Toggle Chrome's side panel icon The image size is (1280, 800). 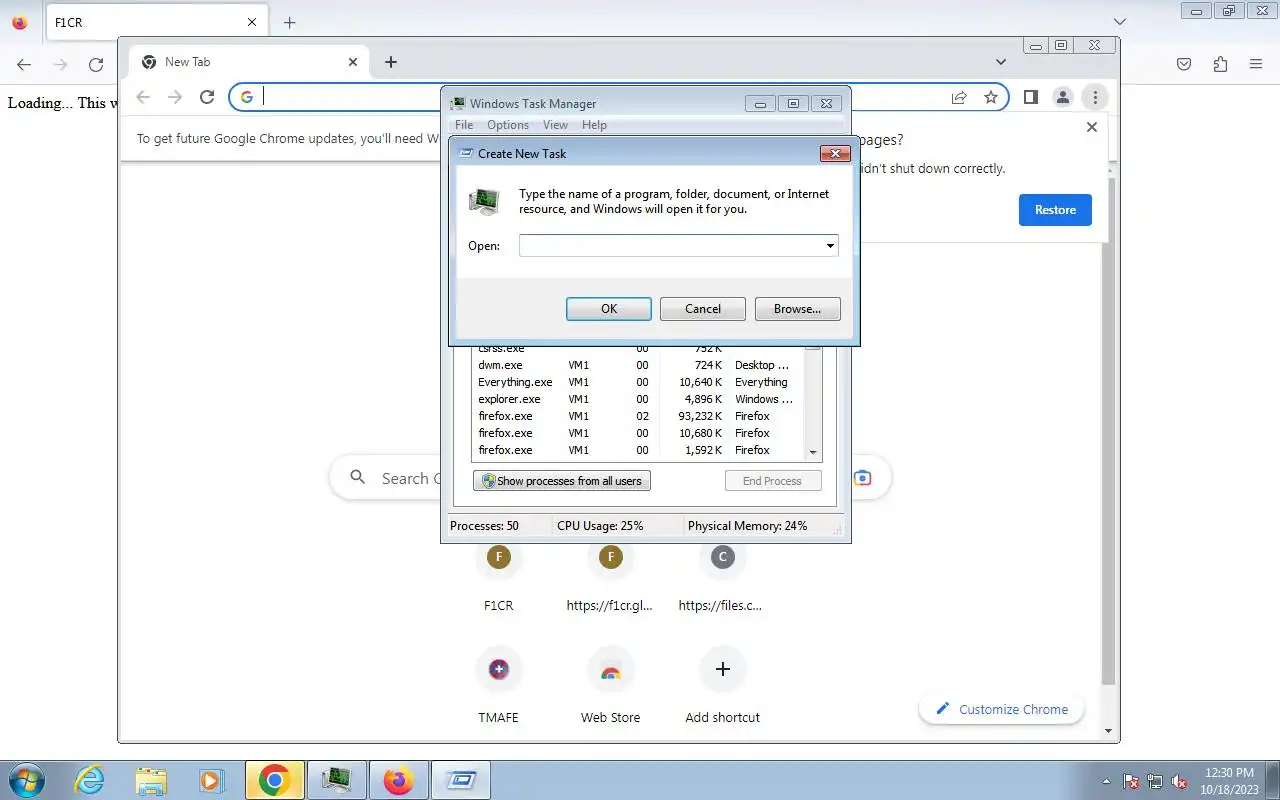click(1031, 97)
